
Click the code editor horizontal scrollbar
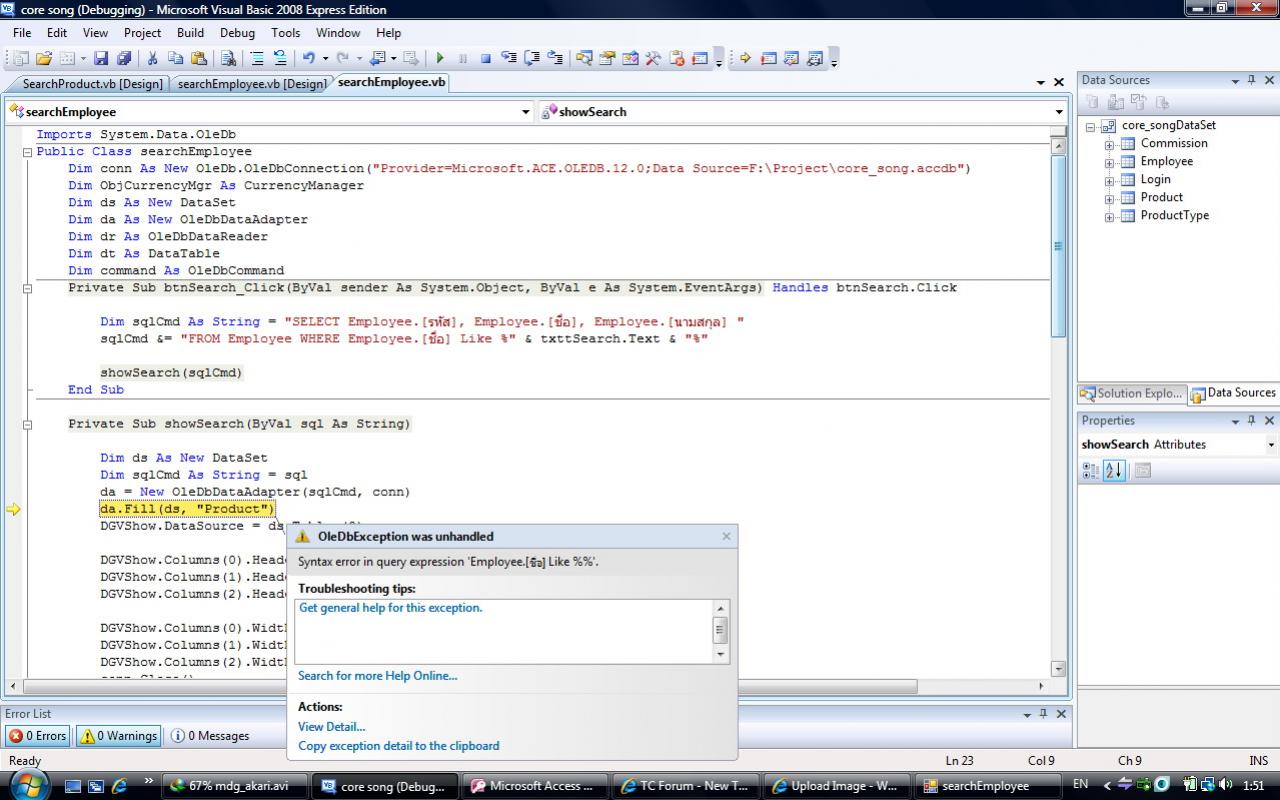pos(470,686)
